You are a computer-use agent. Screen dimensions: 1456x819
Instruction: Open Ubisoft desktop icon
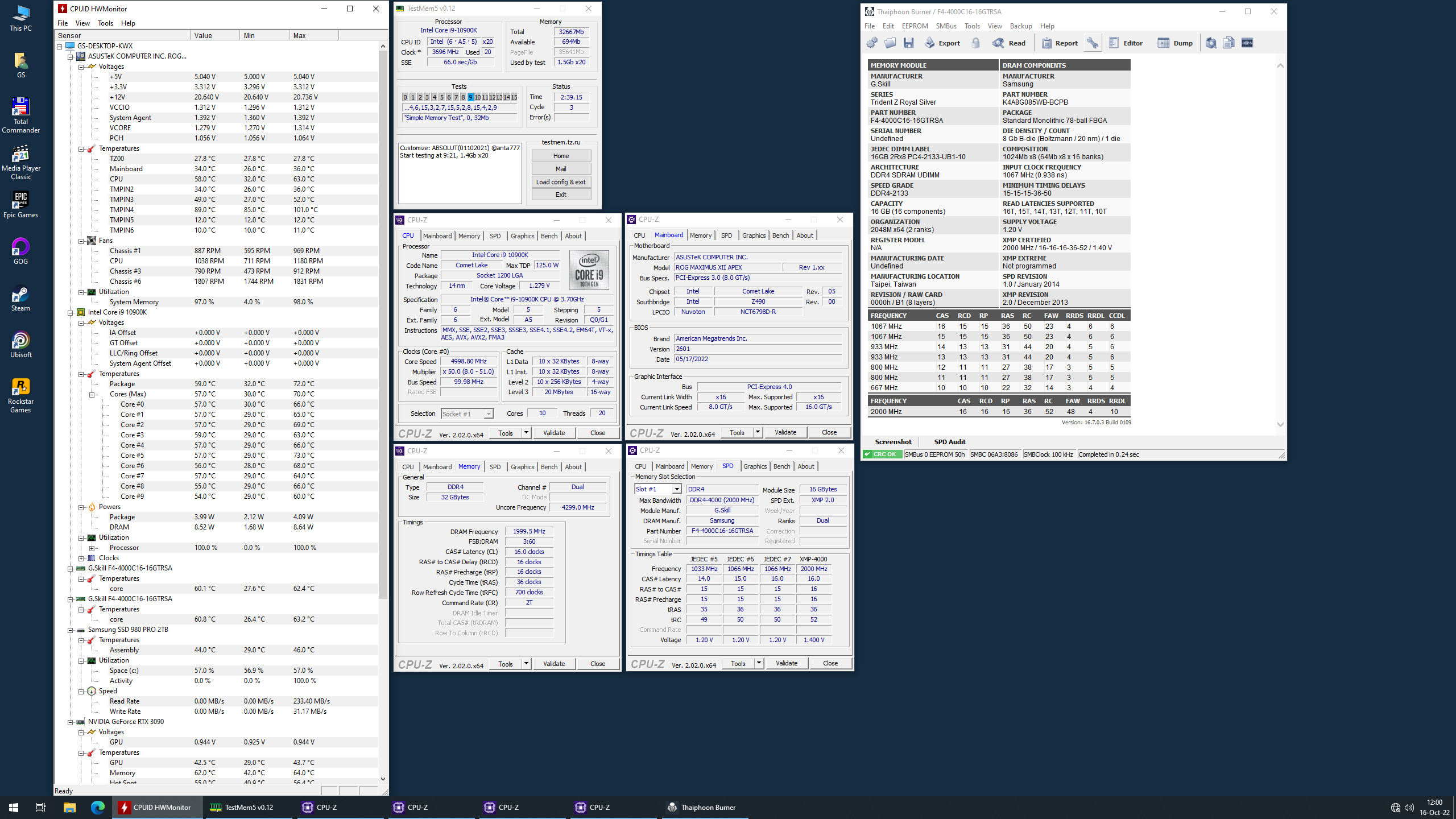click(x=20, y=344)
